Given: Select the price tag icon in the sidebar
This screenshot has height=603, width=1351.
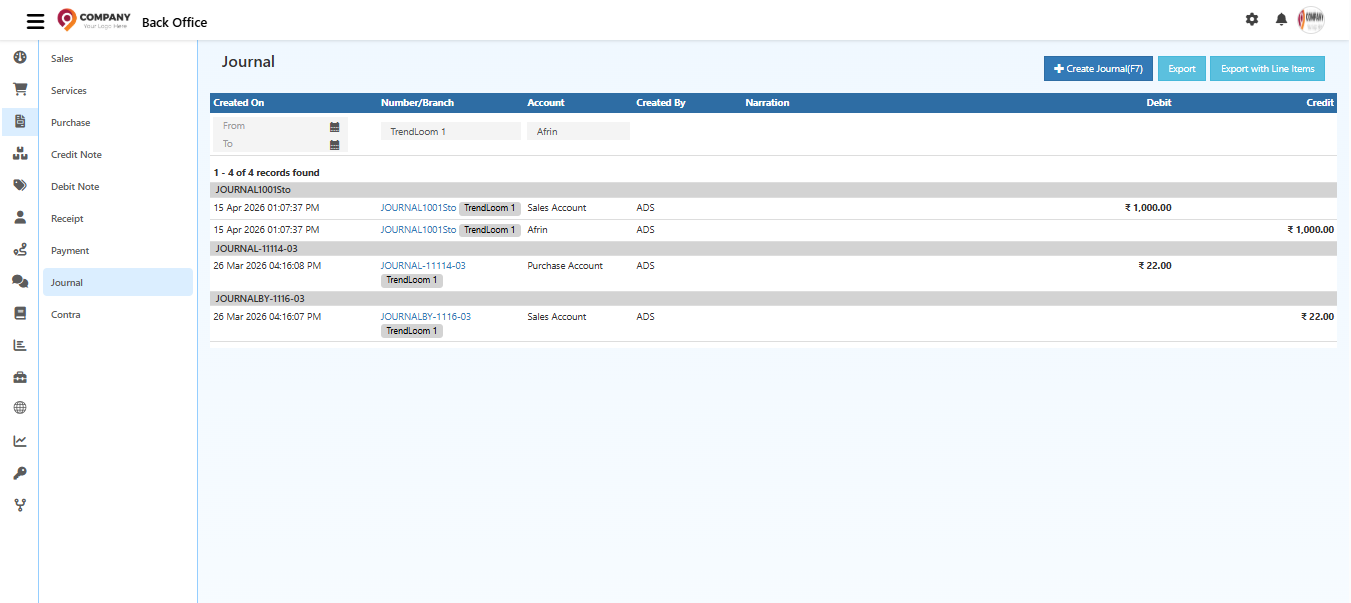Looking at the screenshot, I should [x=19, y=185].
